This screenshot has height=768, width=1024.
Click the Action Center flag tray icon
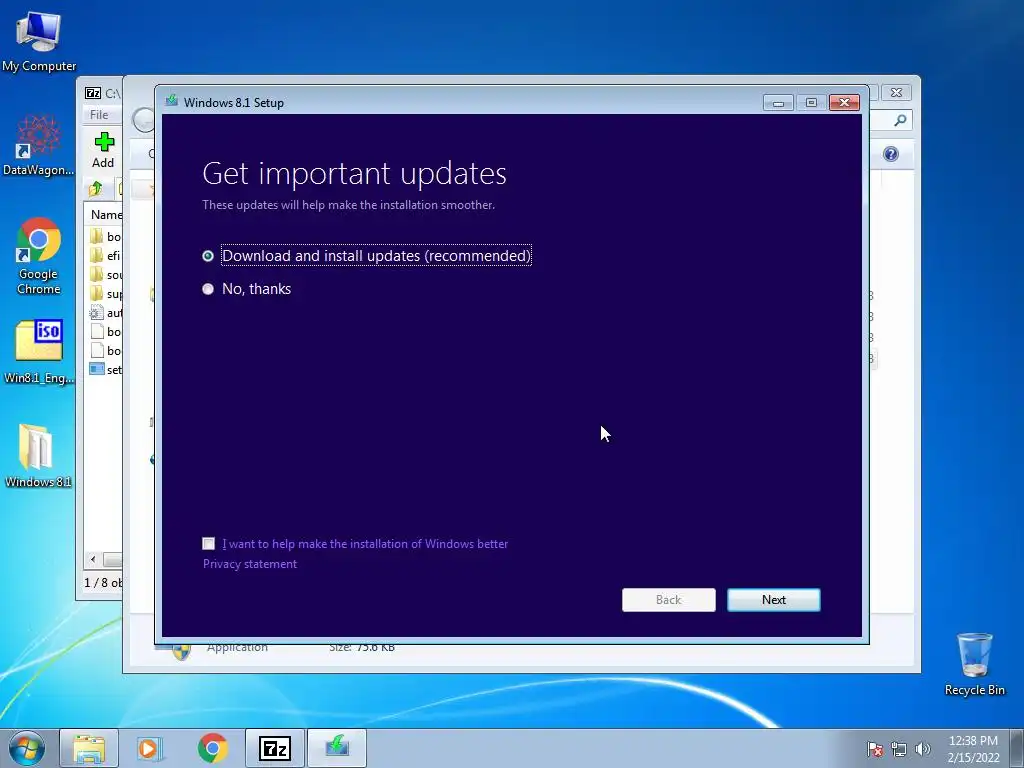click(874, 749)
